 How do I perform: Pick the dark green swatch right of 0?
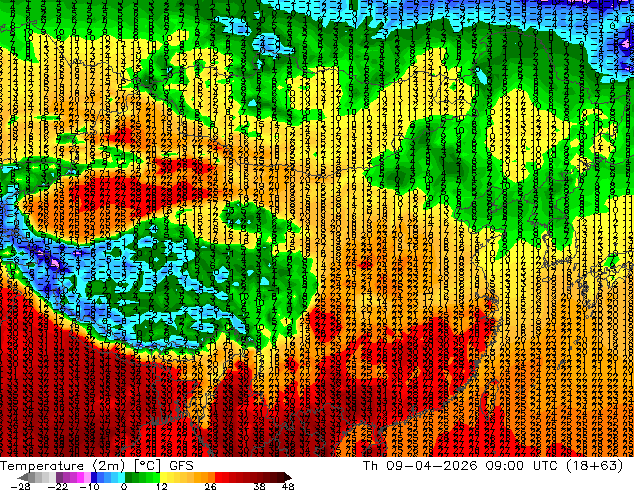tap(129, 477)
